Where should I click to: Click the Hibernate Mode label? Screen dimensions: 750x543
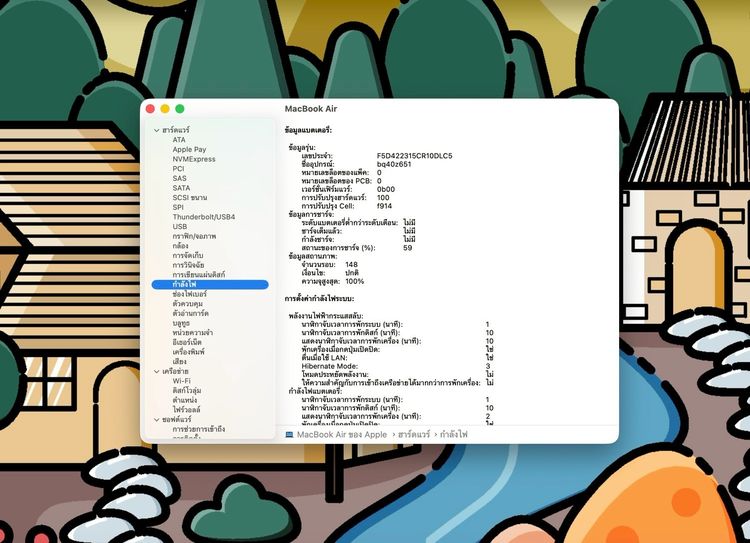click(330, 366)
